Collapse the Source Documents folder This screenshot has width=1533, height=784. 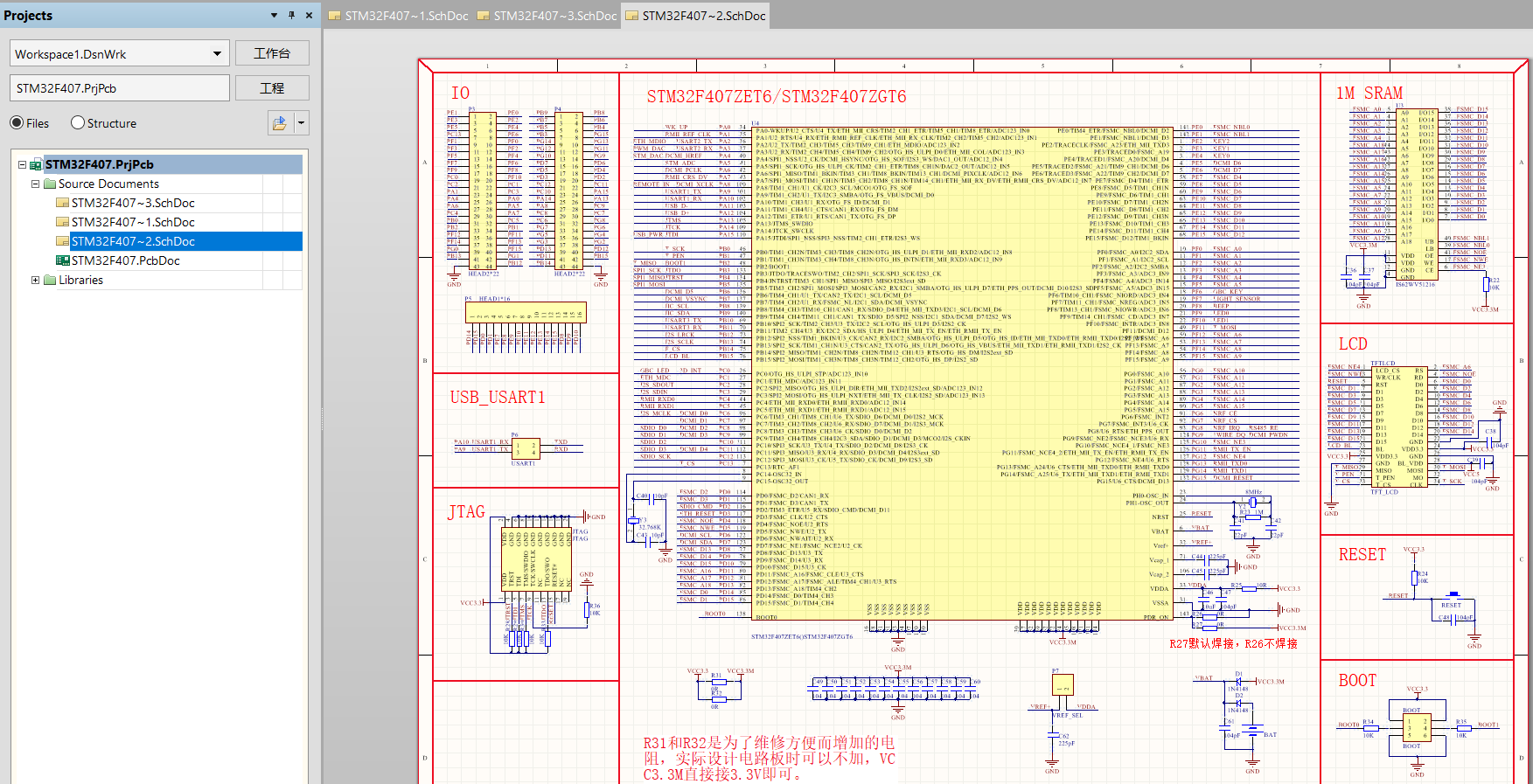tap(36, 184)
